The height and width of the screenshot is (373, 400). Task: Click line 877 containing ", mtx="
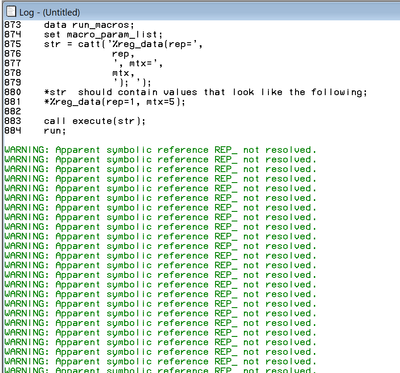coord(83,63)
